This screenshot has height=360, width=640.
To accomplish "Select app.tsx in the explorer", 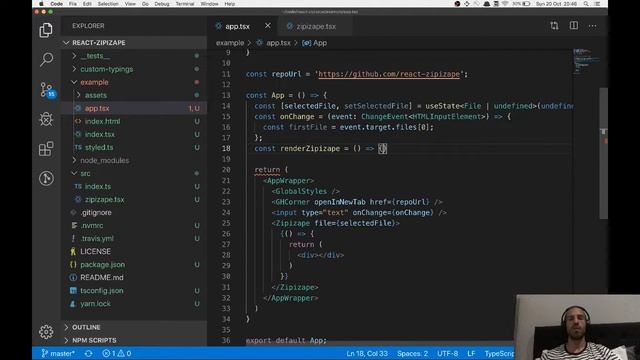I will [134, 108].
